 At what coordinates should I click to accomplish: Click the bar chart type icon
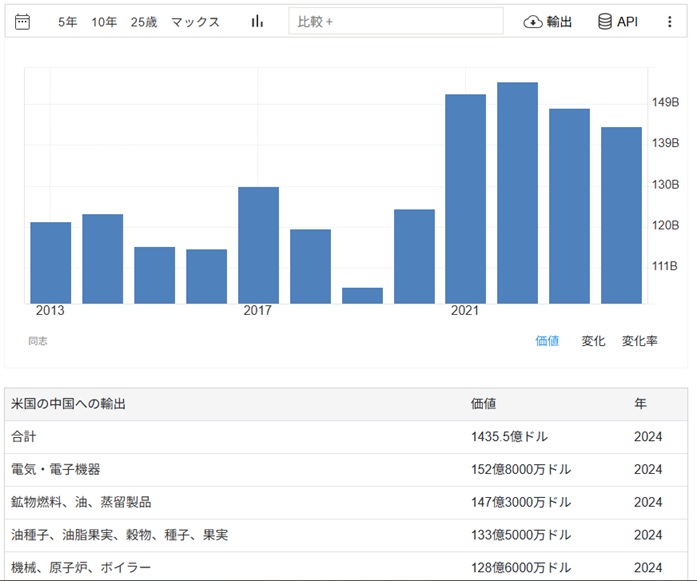click(x=257, y=22)
